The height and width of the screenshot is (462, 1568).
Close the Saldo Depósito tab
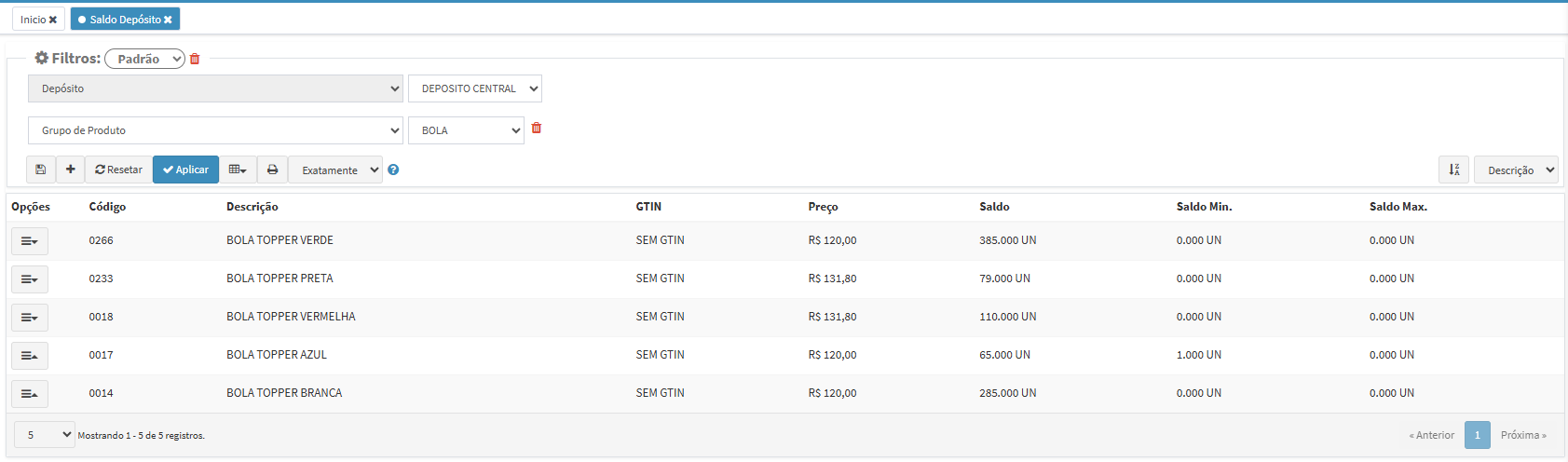point(168,20)
